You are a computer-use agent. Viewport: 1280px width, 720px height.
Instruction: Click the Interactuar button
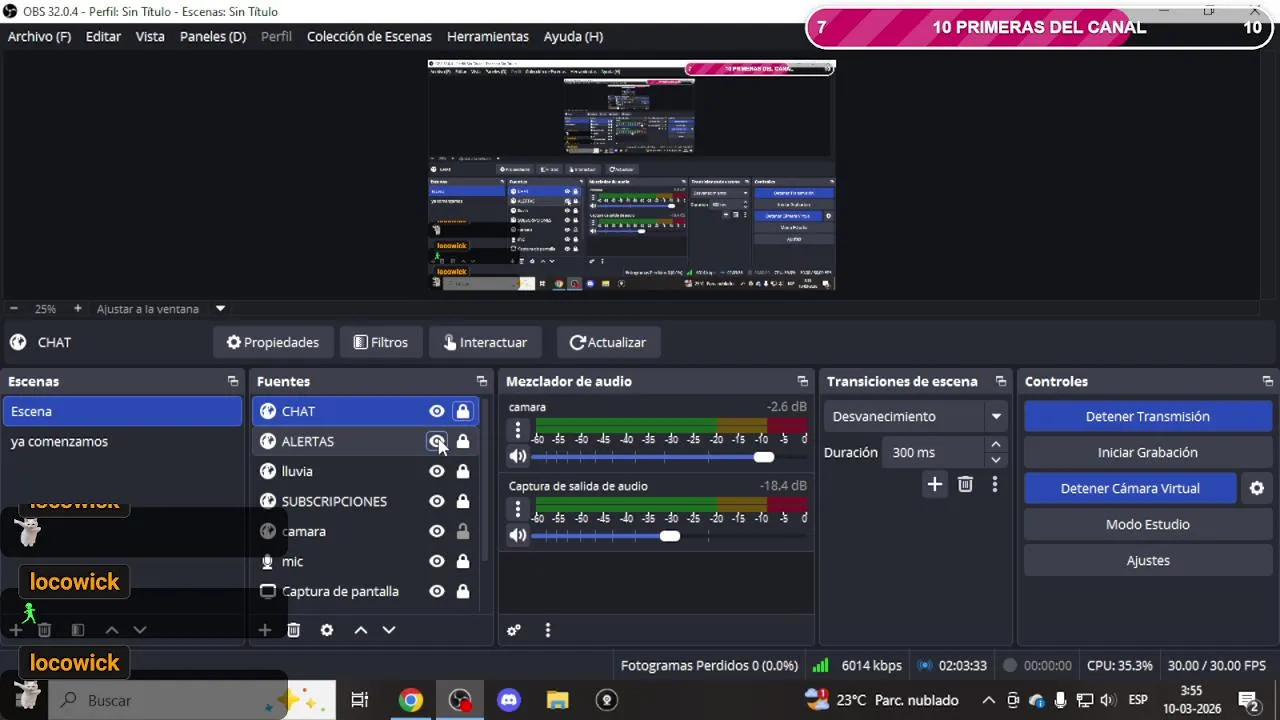pos(485,342)
